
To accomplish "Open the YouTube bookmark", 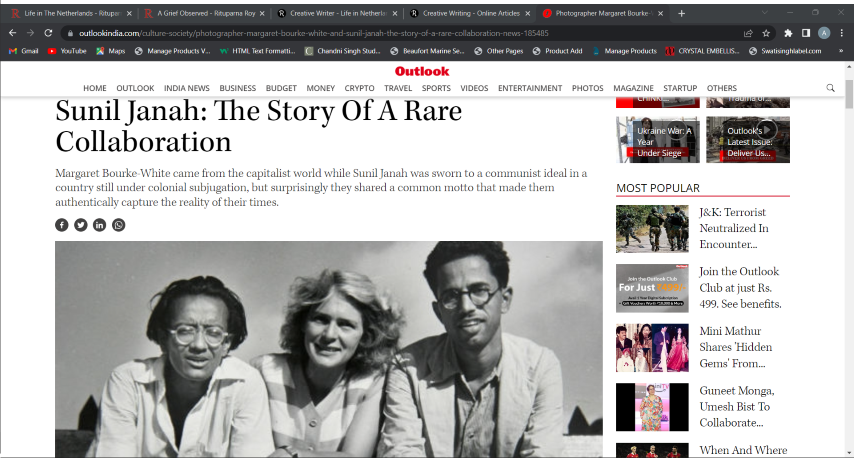I will (67, 51).
